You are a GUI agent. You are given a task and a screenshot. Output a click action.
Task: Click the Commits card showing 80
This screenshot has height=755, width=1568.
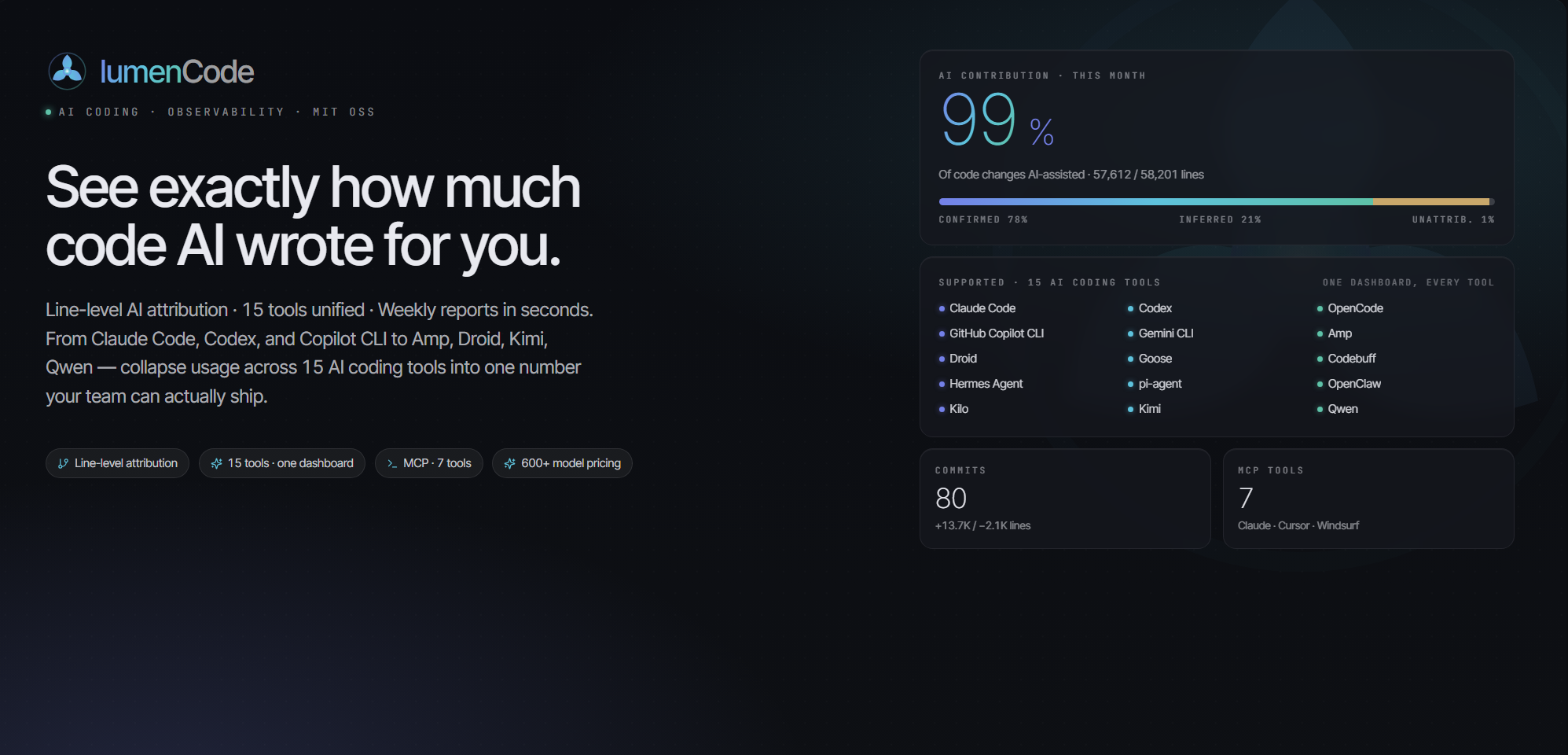tap(1065, 499)
